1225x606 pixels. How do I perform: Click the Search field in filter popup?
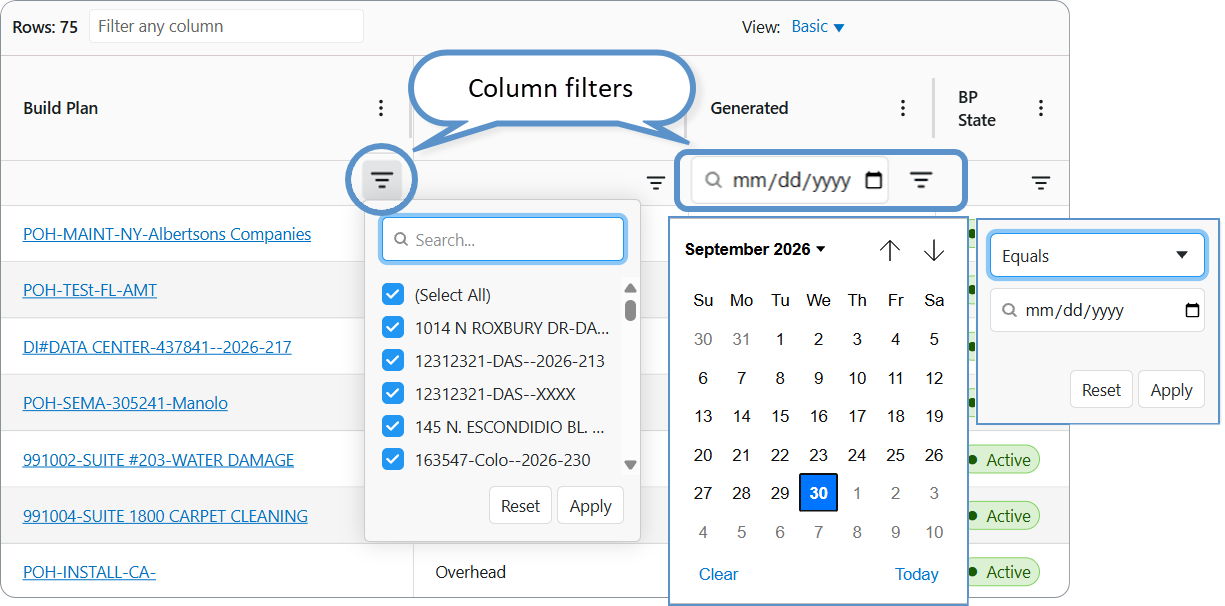click(503, 240)
